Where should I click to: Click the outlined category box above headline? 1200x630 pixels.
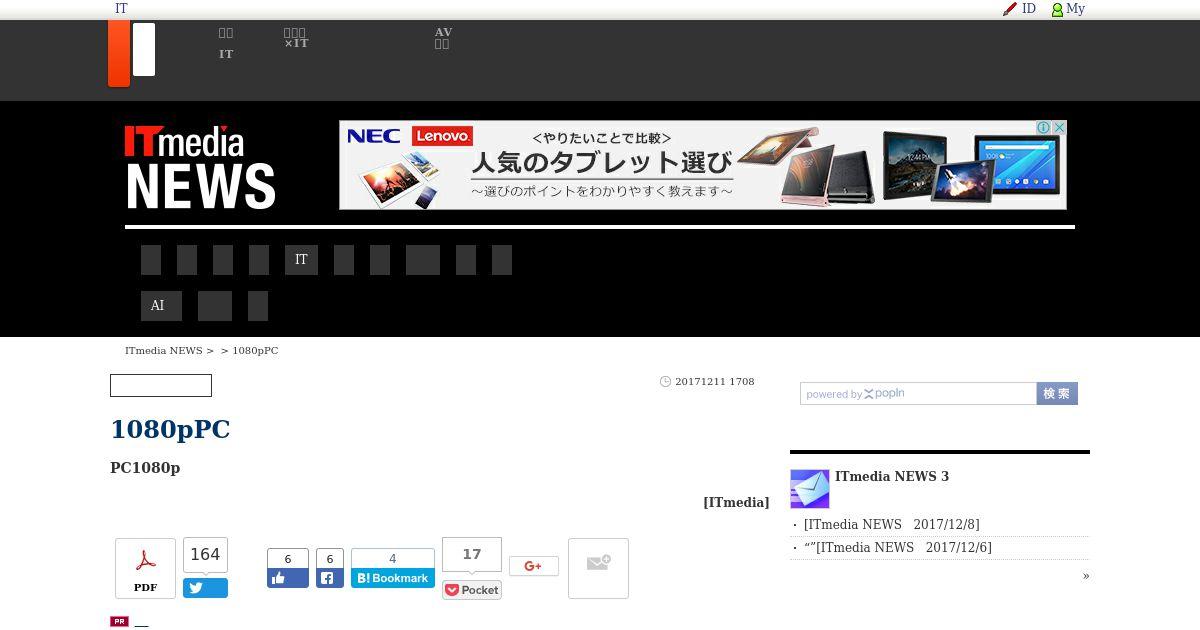(161, 385)
